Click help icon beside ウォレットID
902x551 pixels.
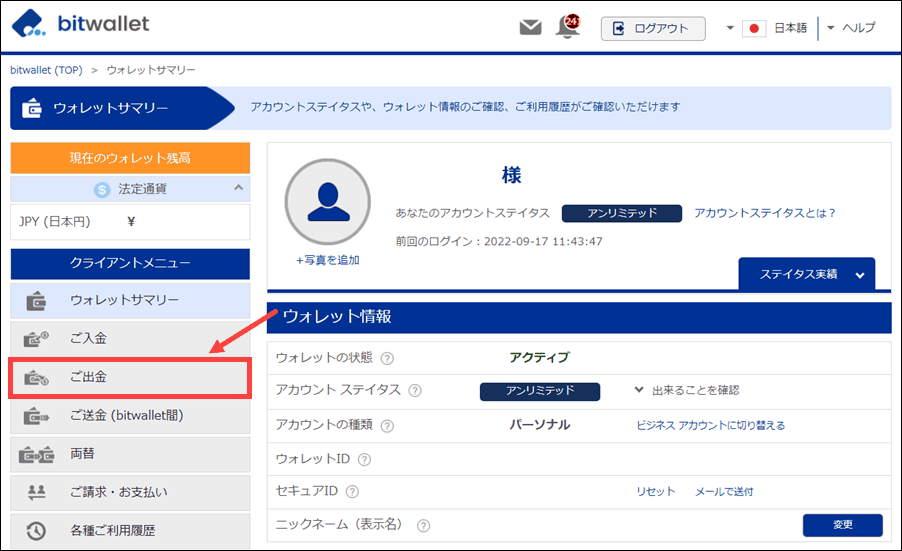(x=364, y=459)
